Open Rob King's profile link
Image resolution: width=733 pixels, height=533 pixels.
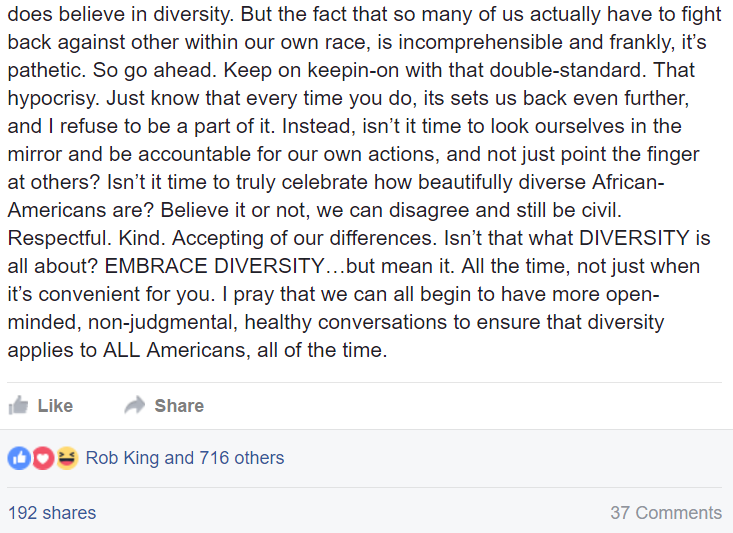point(122,458)
